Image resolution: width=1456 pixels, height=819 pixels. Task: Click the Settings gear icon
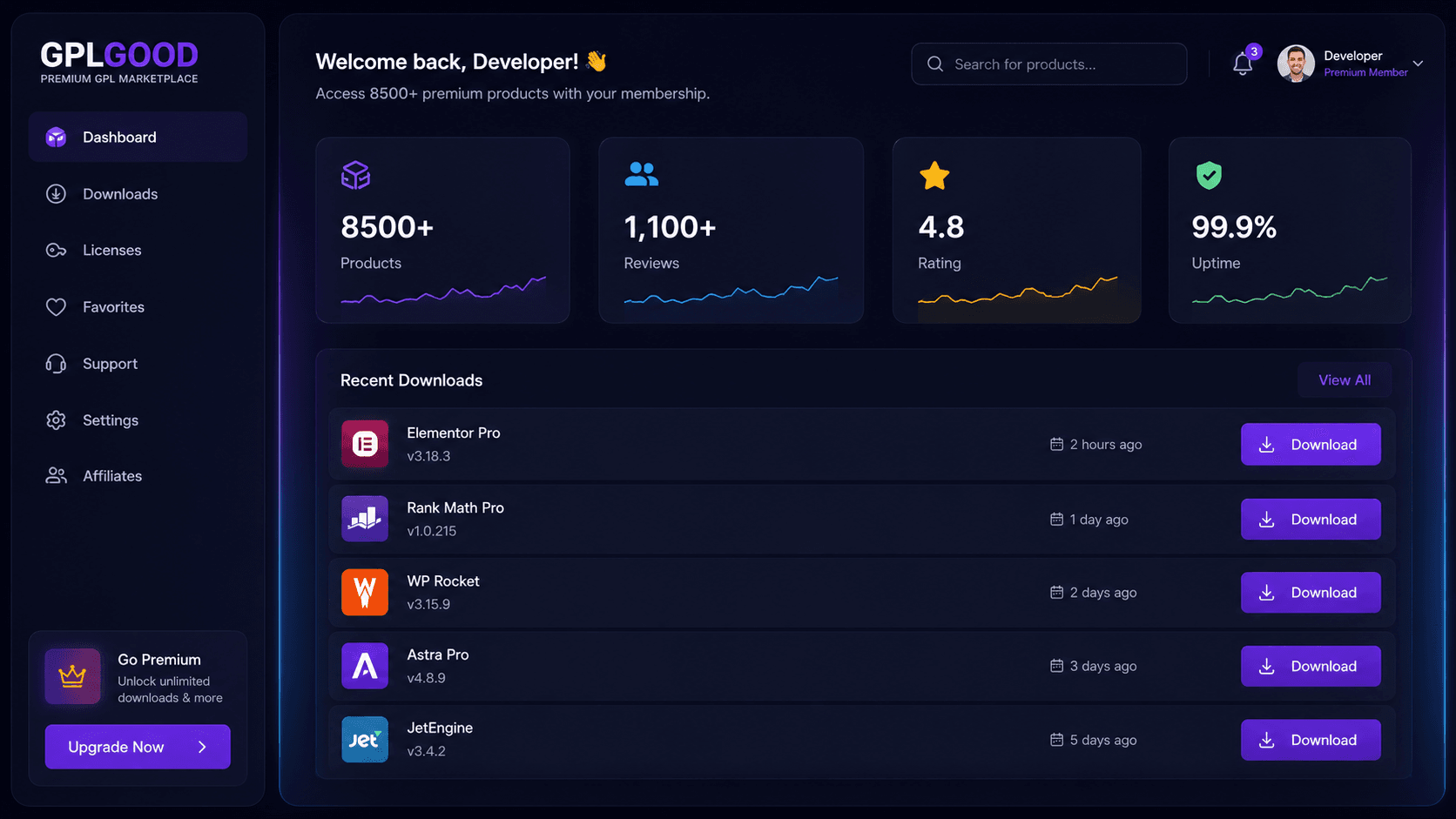56,420
